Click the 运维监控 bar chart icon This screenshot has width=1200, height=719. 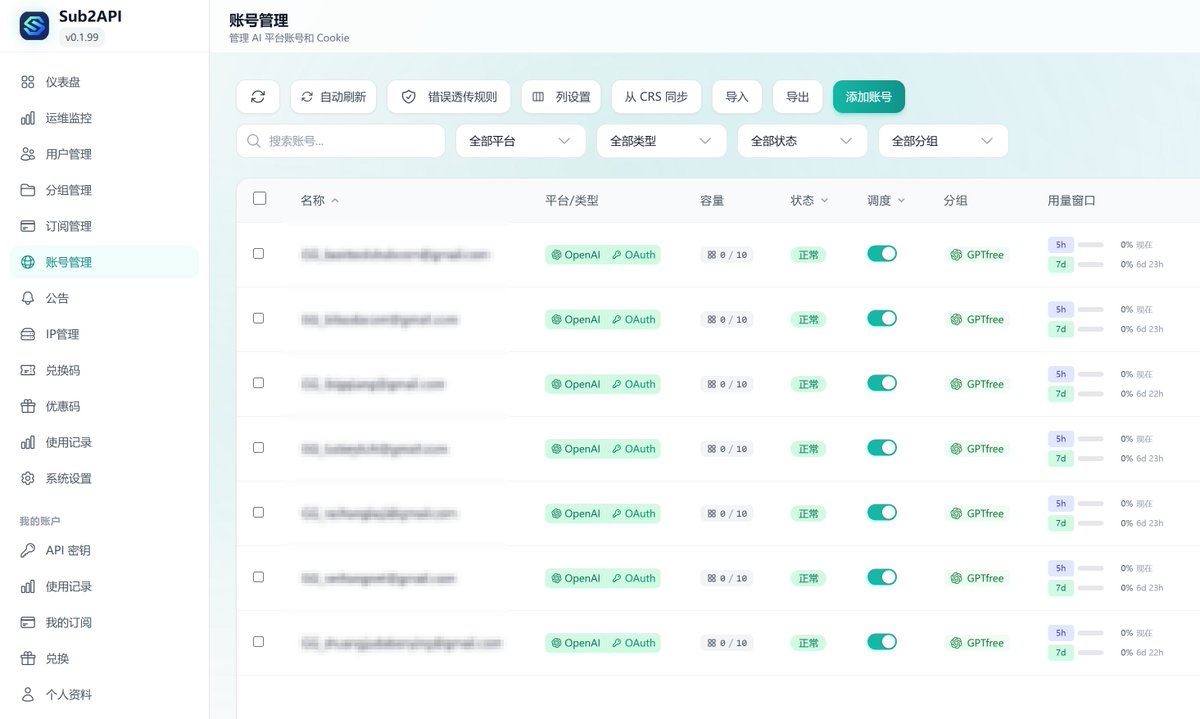(x=28, y=118)
